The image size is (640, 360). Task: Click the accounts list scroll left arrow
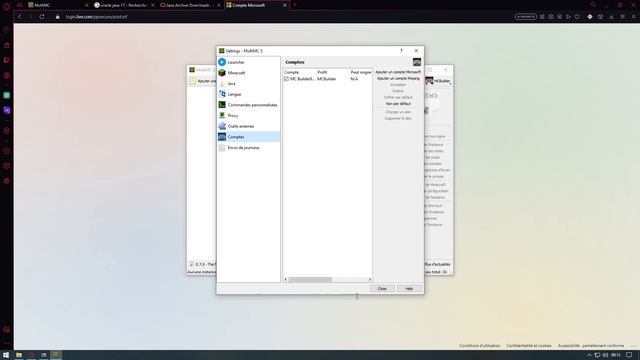point(286,280)
